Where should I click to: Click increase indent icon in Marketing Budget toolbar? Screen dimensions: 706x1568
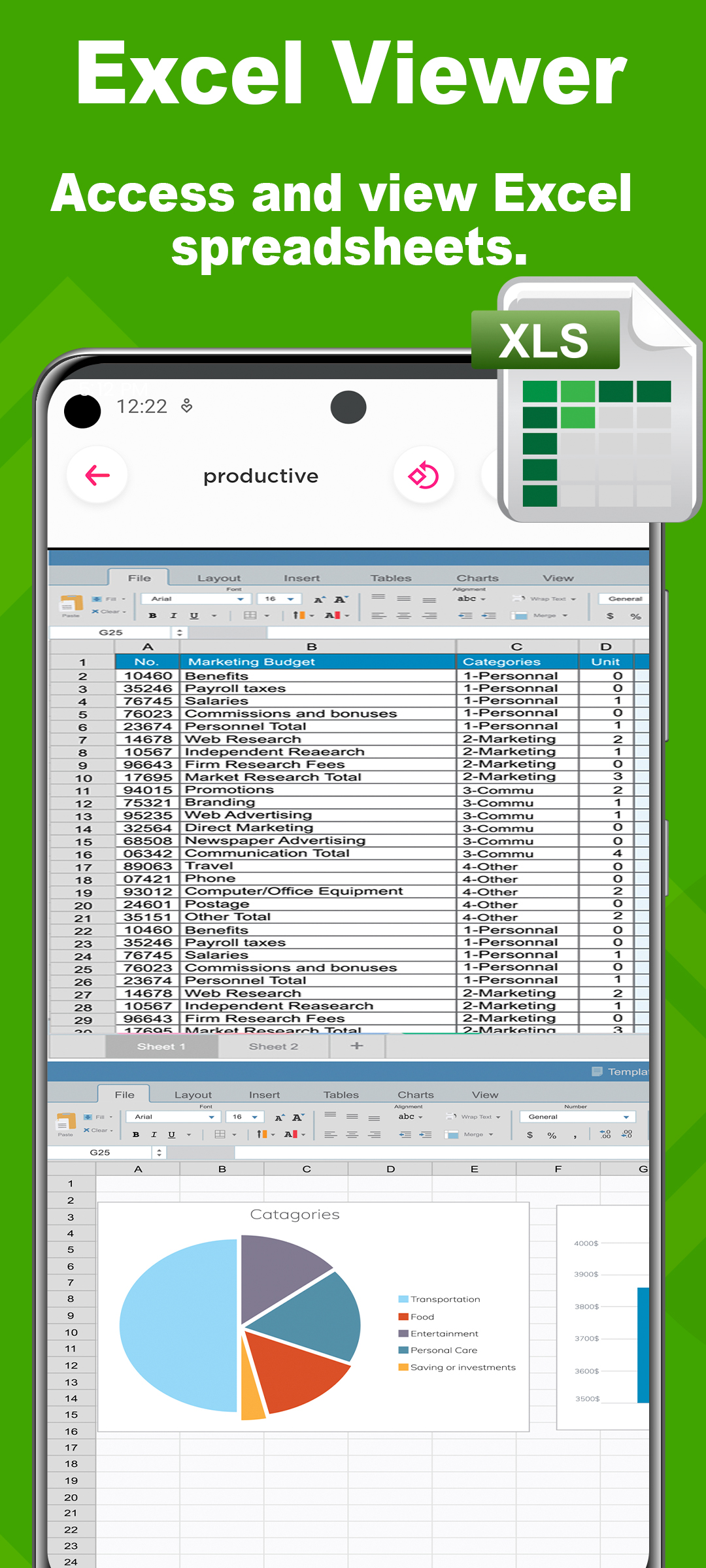pos(489,615)
